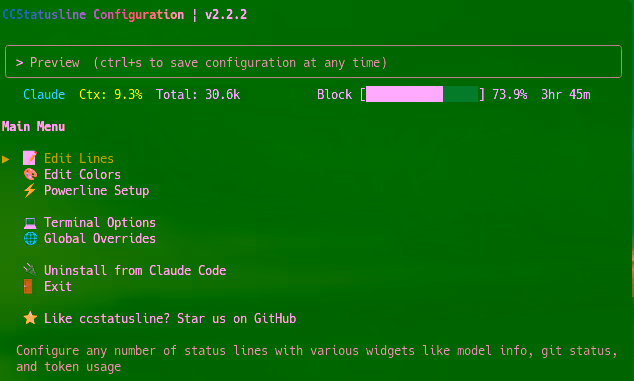634x381 pixels.
Task: Click the laptop icon for Terminal Options
Action: coord(30,223)
